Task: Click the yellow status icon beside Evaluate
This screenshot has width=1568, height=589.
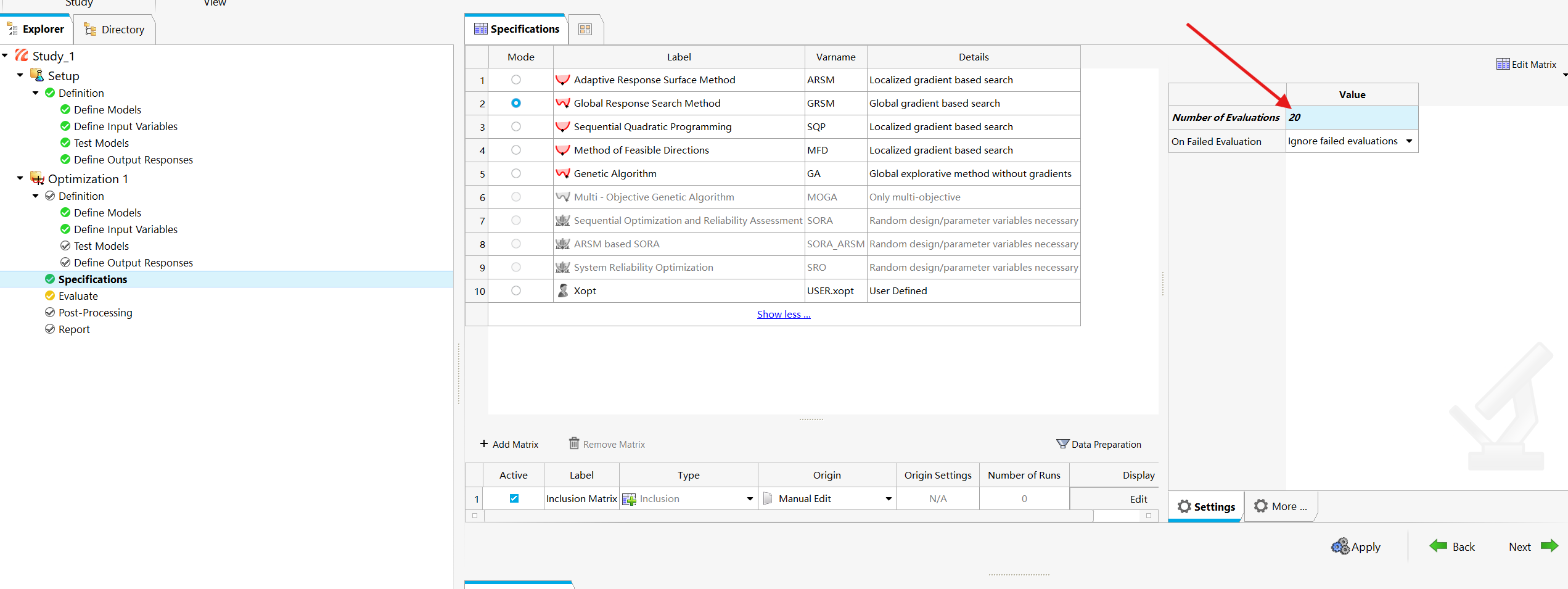Action: point(50,295)
